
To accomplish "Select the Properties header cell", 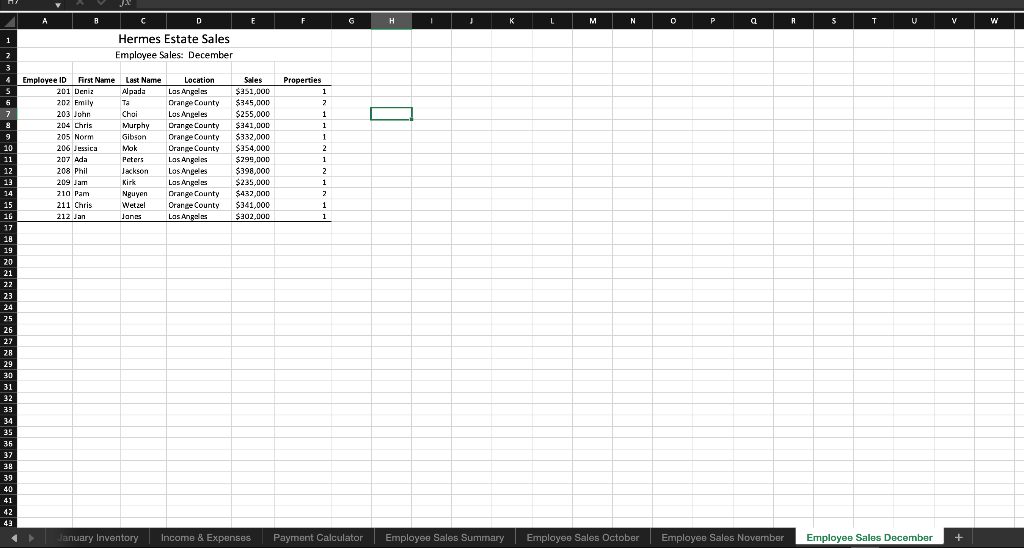I will (302, 80).
